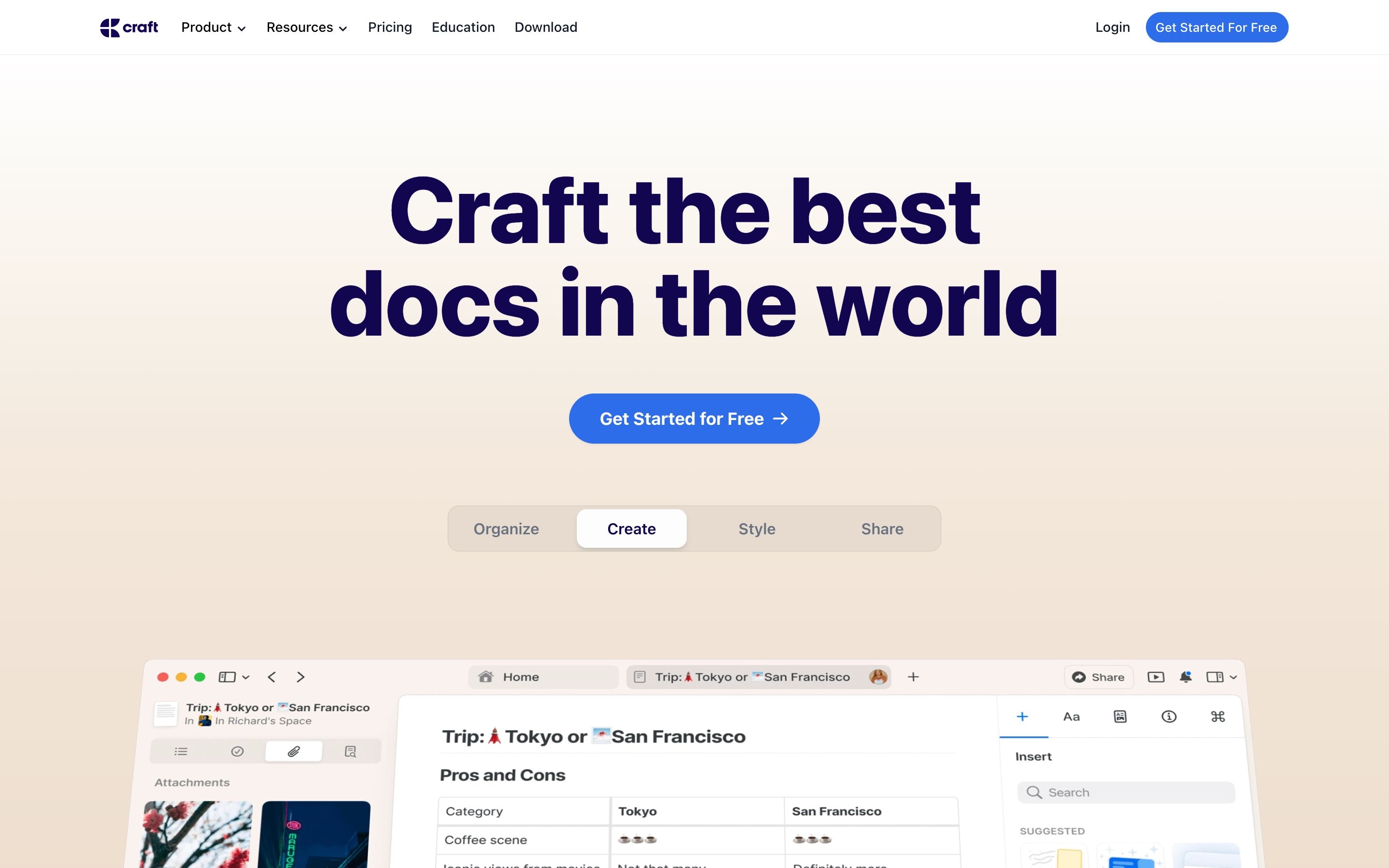Expand the Product dropdown menu
1389x868 pixels.
coord(213,27)
